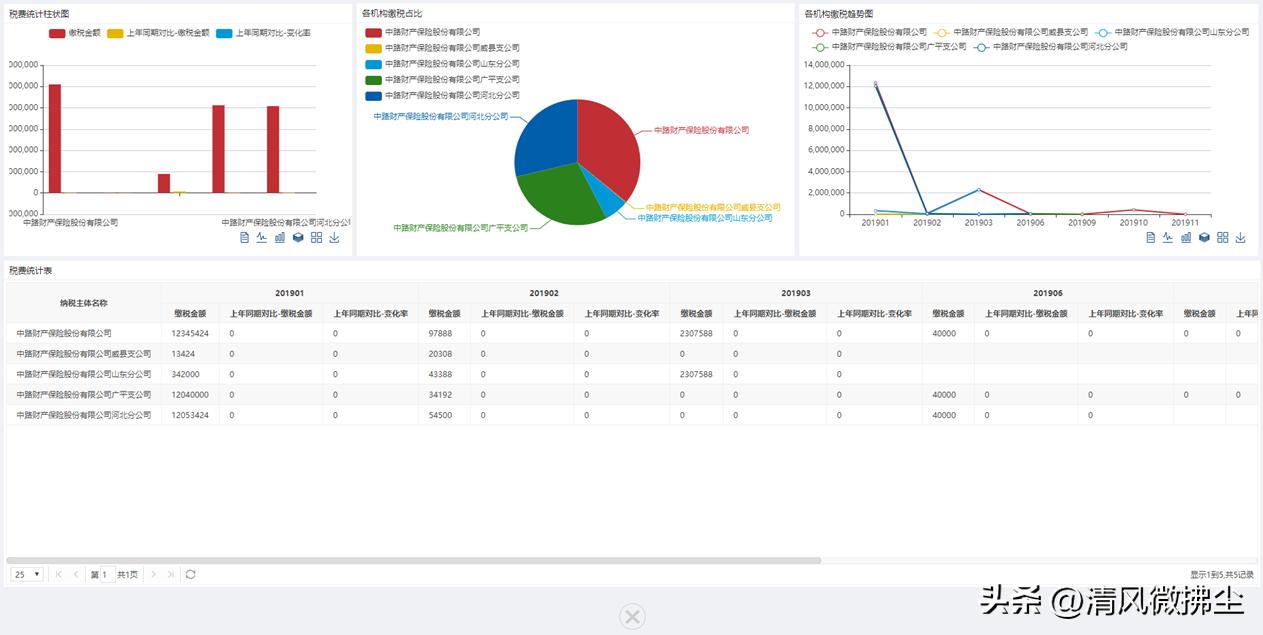This screenshot has width=1263, height=635.
Task: Go to the last table page
Action: (x=170, y=574)
